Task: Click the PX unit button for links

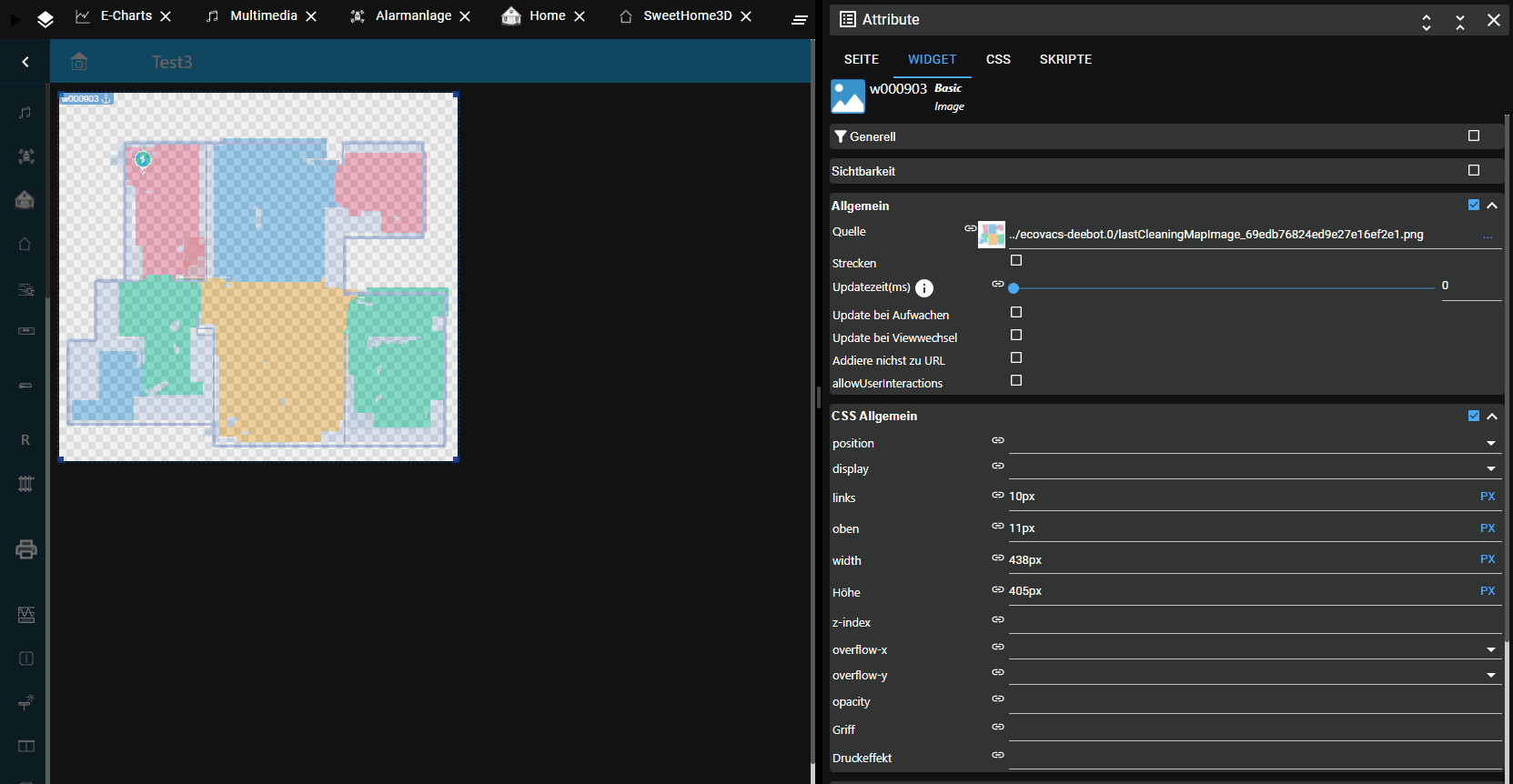Action: (1488, 497)
